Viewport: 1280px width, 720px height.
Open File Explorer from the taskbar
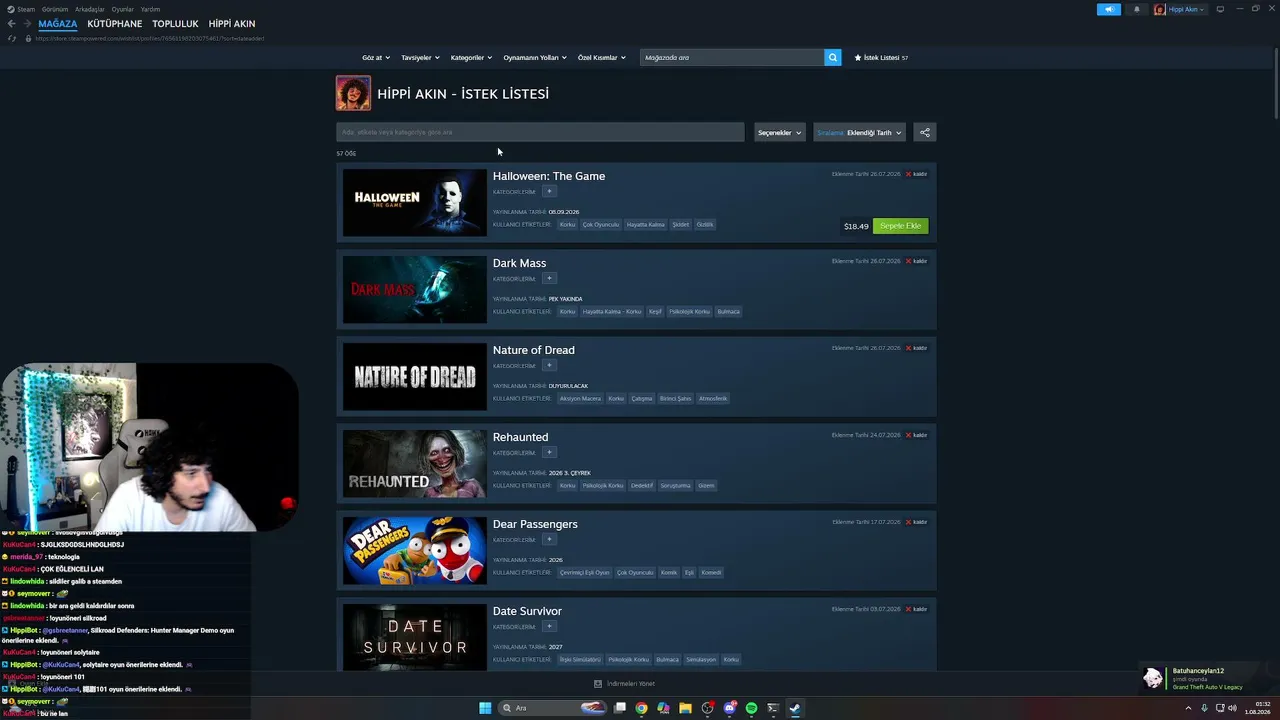685,708
